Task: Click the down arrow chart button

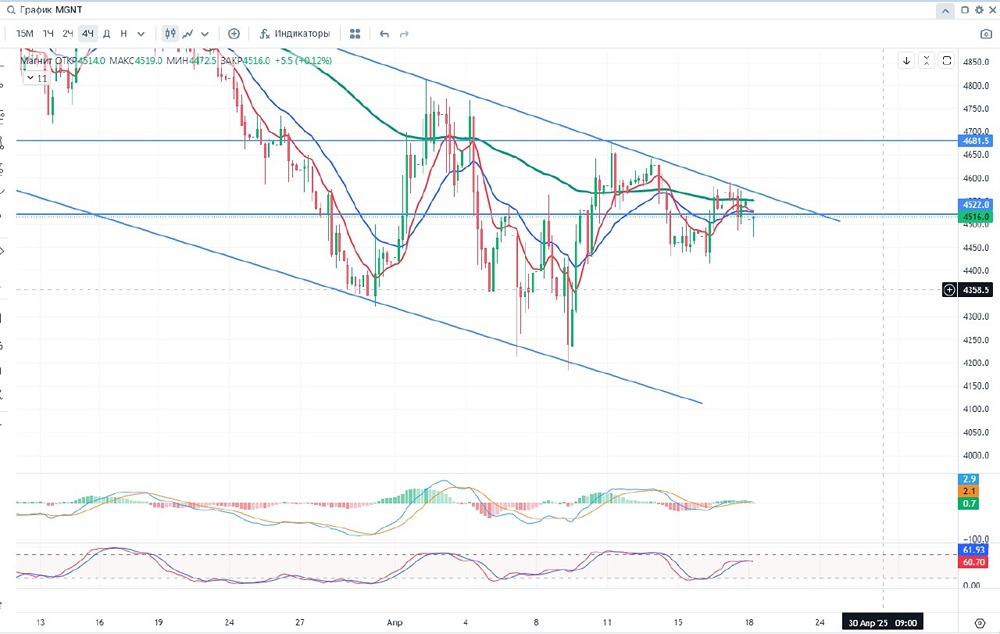Action: click(906, 61)
